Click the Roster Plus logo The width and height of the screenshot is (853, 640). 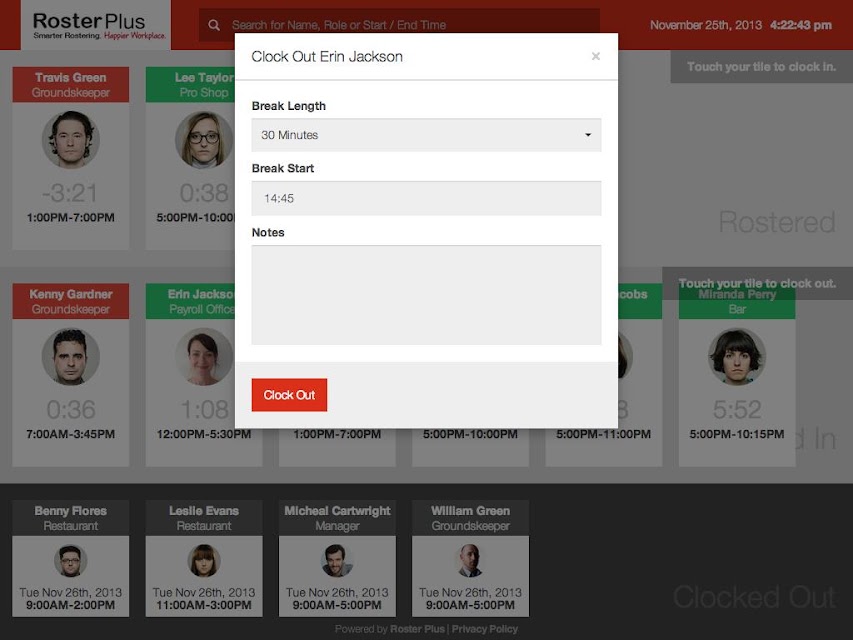pos(96,26)
